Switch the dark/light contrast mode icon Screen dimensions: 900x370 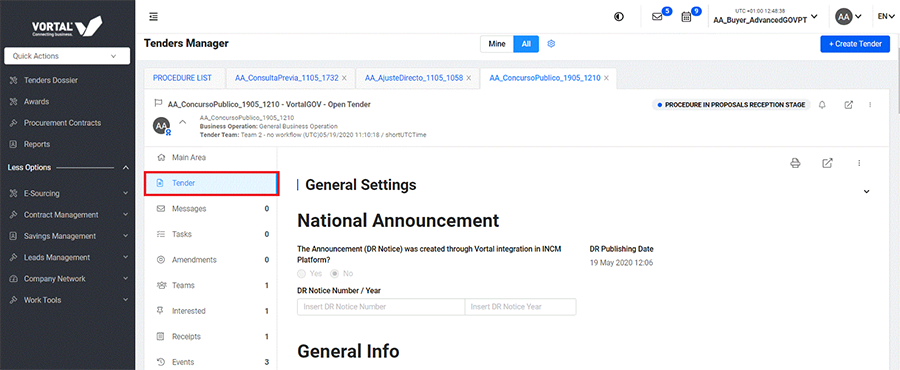coord(618,17)
